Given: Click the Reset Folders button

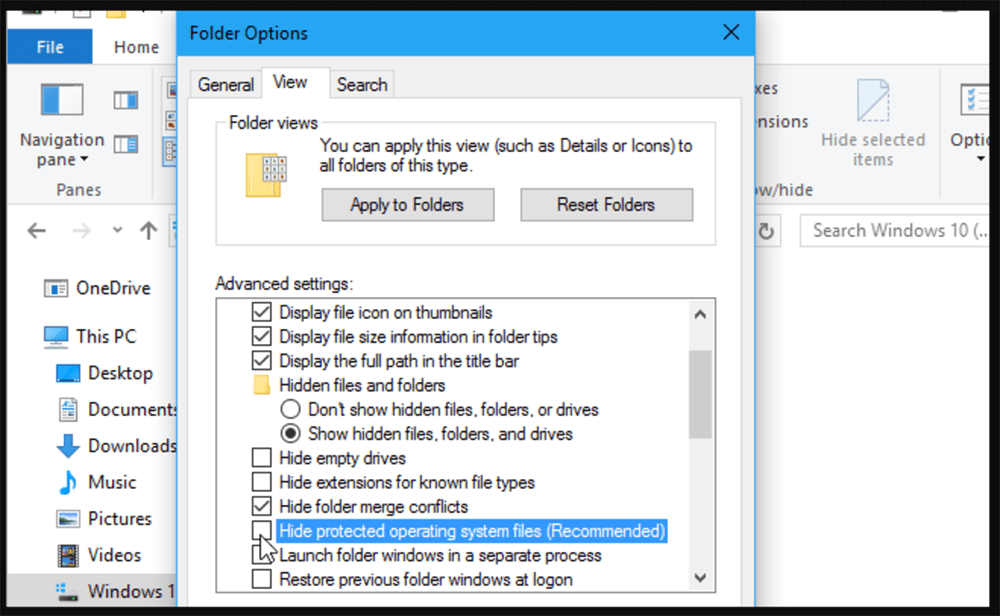Looking at the screenshot, I should [x=606, y=204].
